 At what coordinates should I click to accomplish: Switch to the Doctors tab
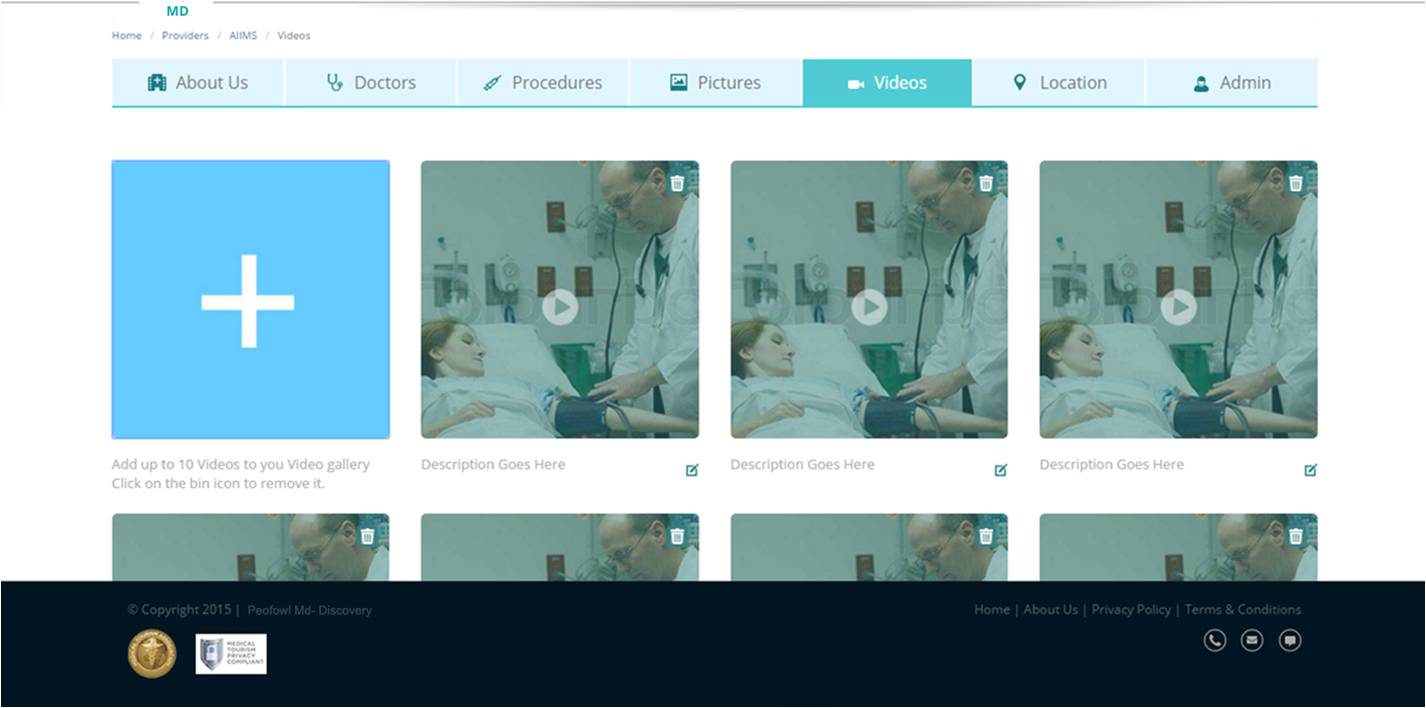tap(371, 83)
